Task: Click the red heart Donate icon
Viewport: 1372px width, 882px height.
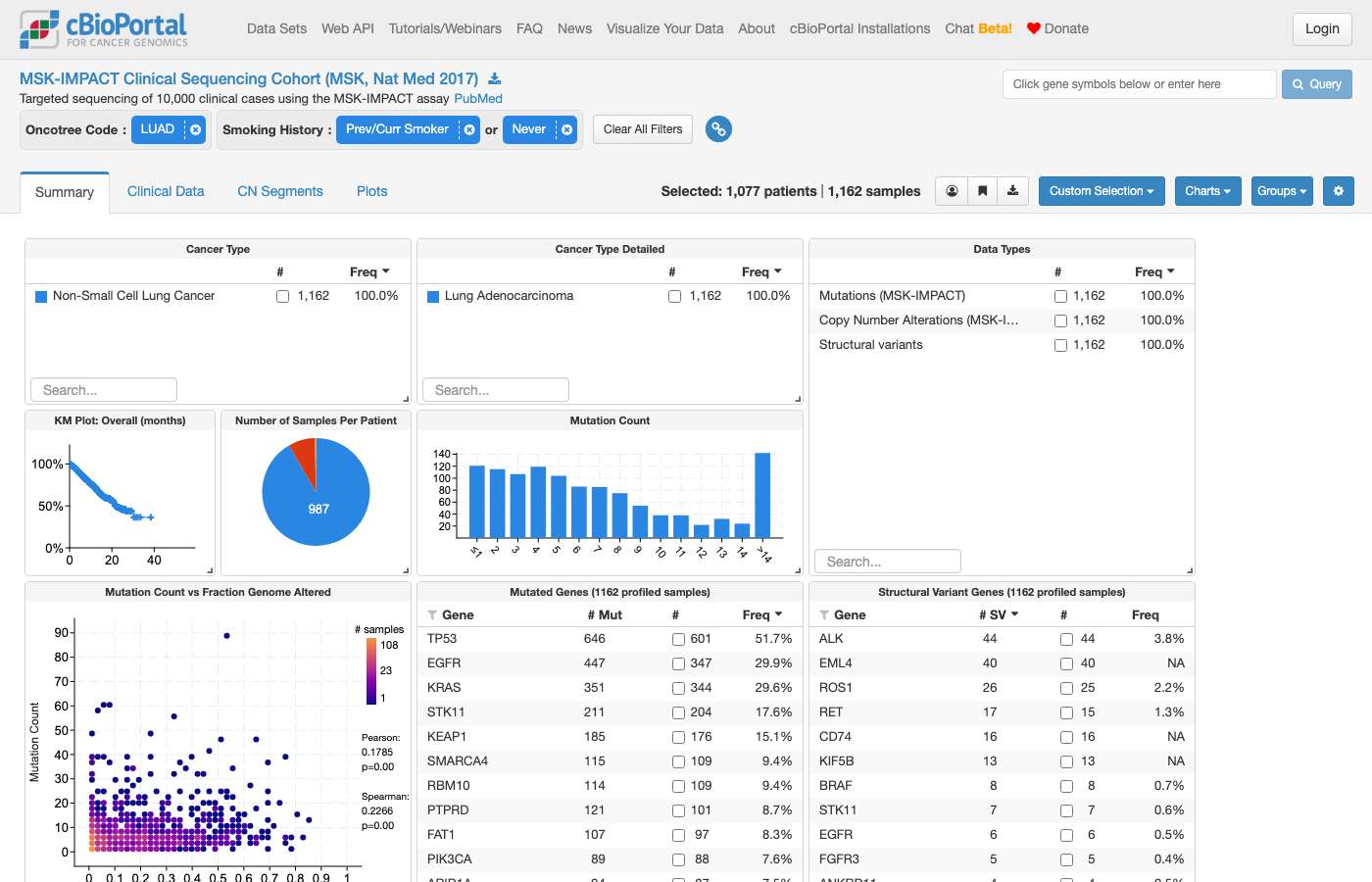Action: point(1033,28)
